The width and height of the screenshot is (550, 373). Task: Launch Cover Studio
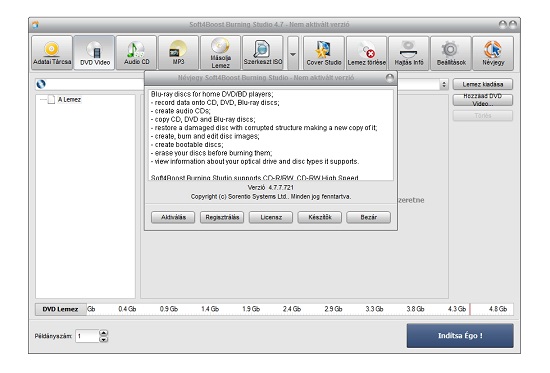point(324,53)
